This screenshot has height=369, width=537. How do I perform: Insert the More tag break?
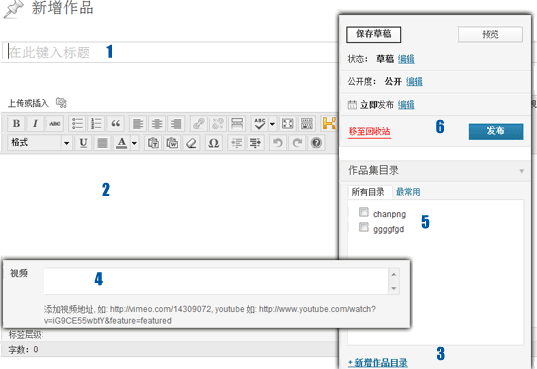point(237,123)
